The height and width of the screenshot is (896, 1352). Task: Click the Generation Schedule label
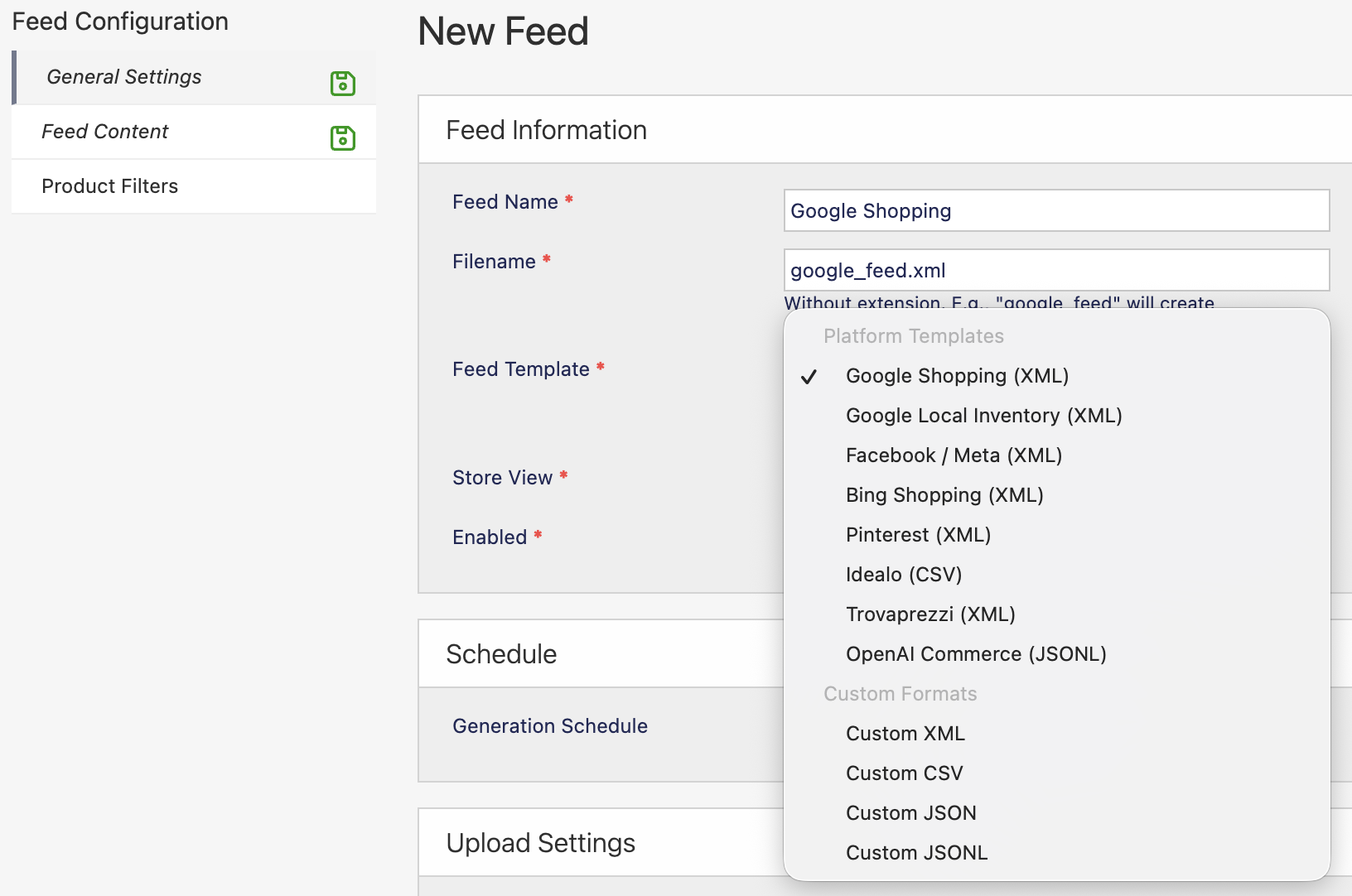click(x=550, y=726)
